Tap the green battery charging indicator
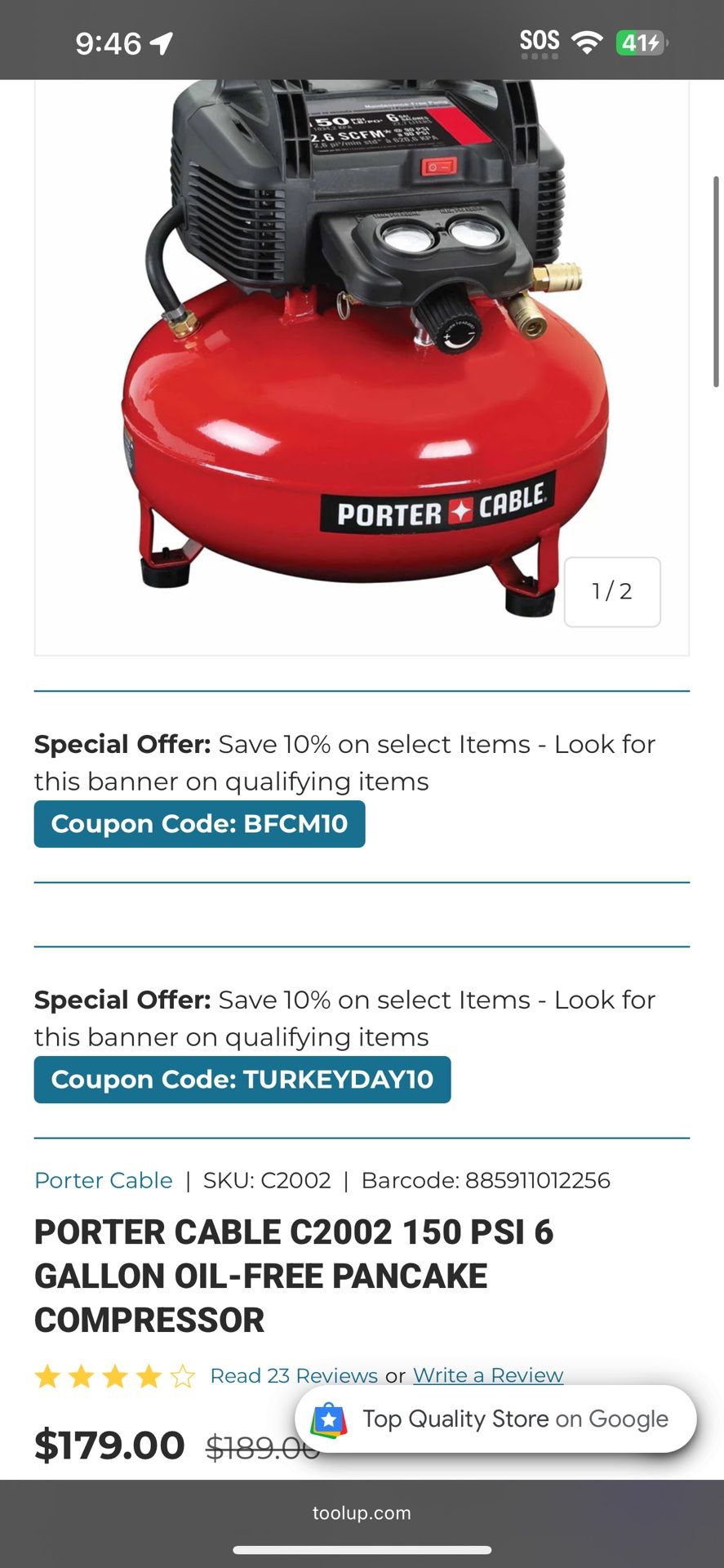 (641, 42)
